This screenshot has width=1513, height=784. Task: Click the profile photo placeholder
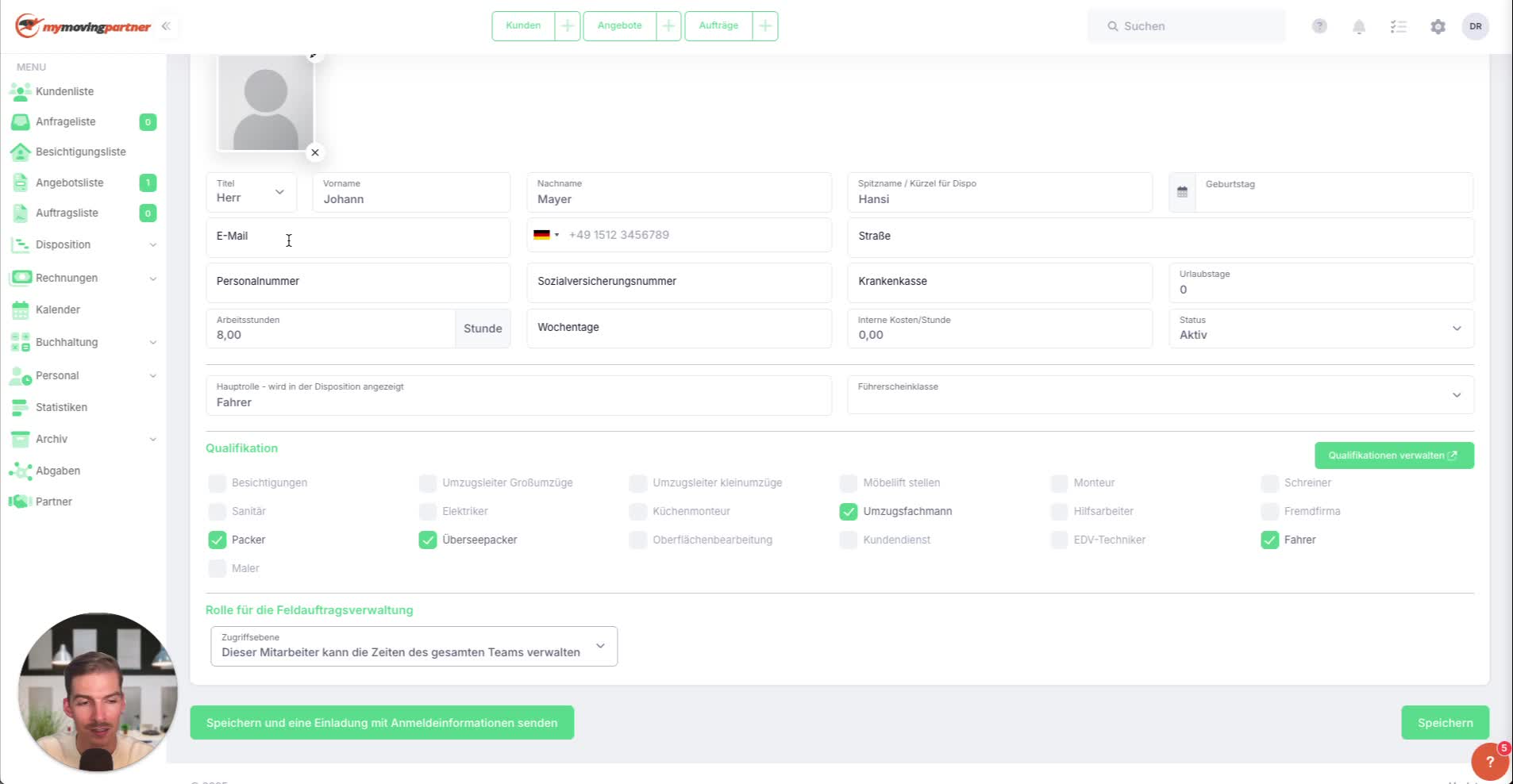pos(266,103)
